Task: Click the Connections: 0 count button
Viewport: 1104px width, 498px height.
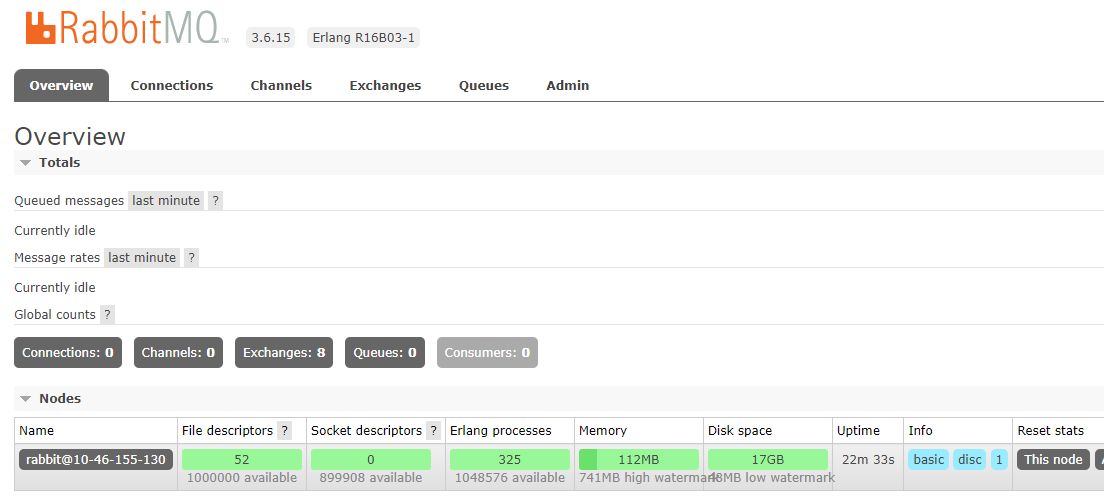Action: point(68,352)
